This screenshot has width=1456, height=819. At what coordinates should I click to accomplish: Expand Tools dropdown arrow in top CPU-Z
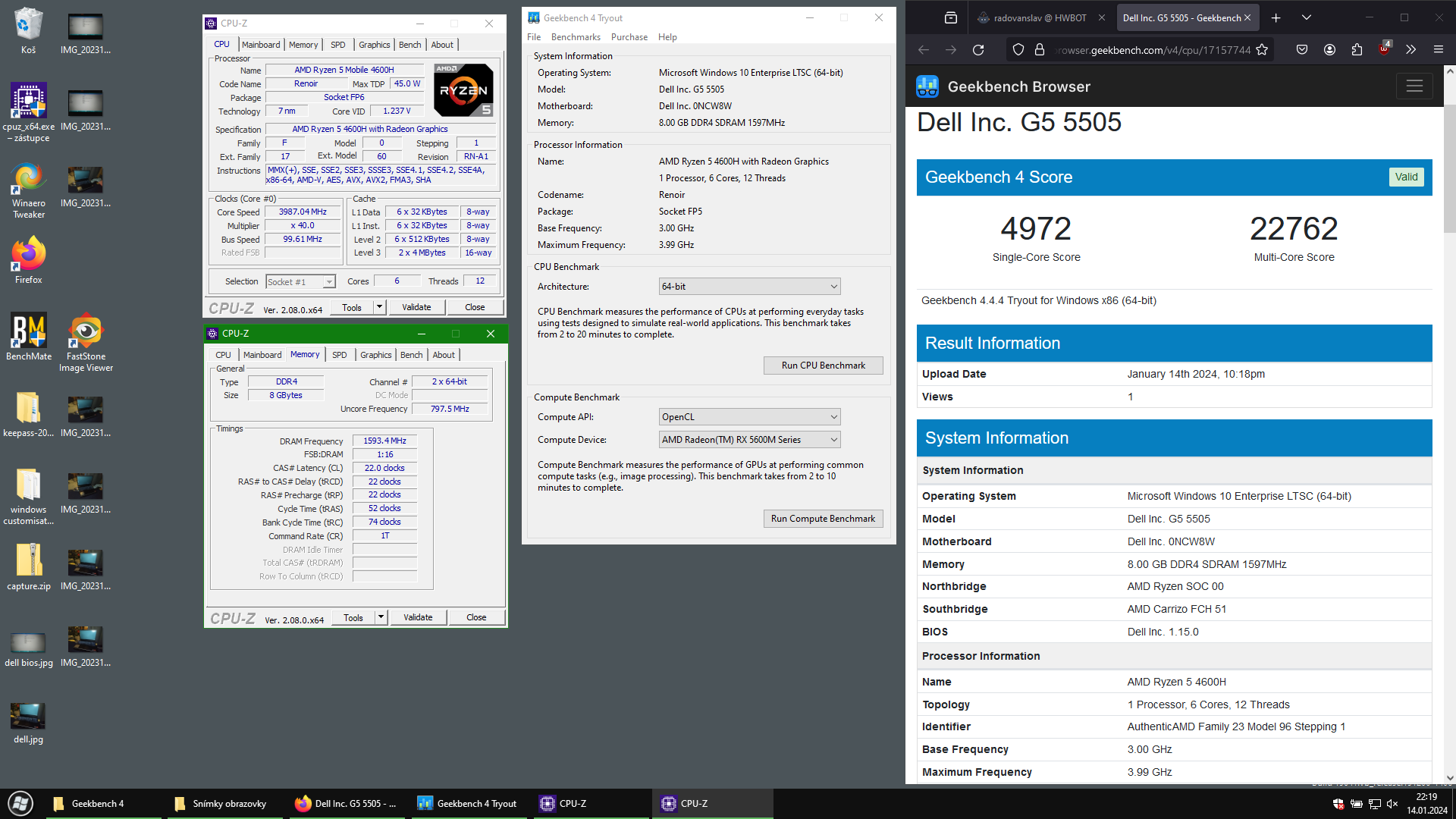click(x=380, y=307)
